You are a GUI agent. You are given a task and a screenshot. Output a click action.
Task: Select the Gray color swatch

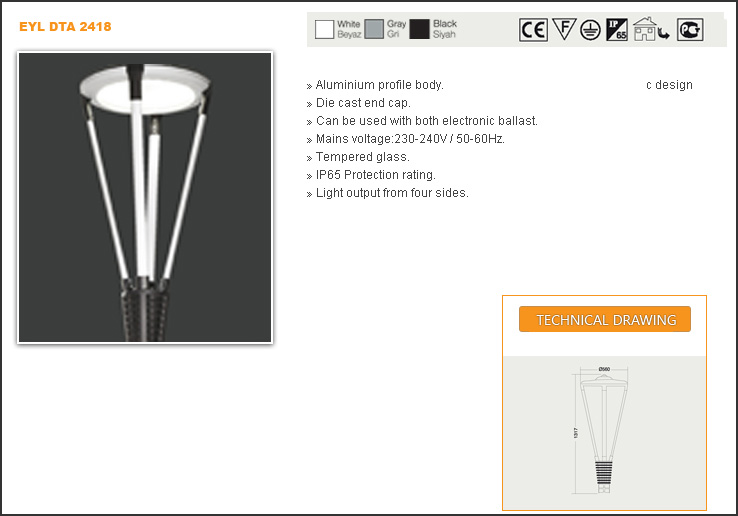pyautogui.click(x=374, y=29)
